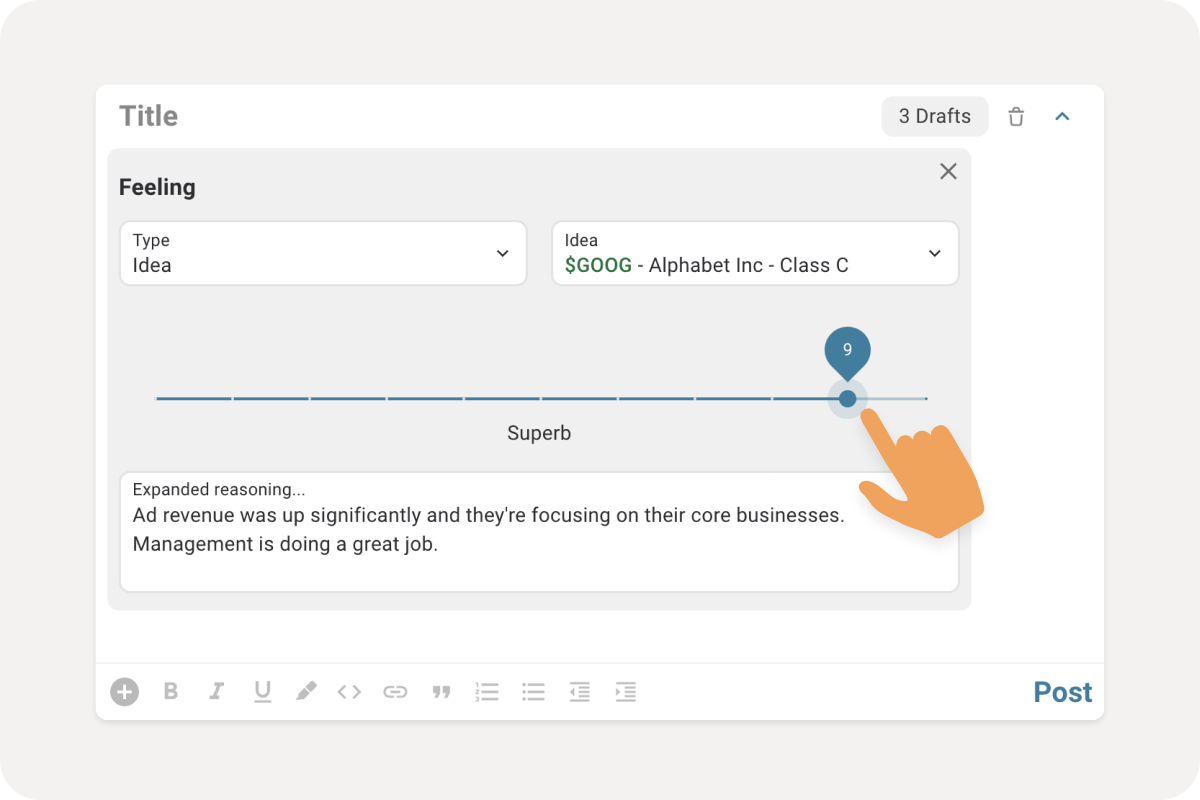Insert a block quote

click(441, 691)
